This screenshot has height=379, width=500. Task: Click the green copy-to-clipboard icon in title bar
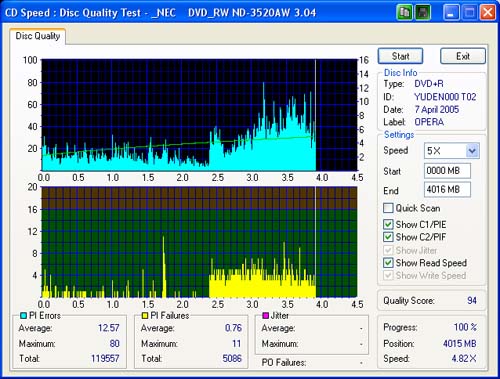[405, 13]
